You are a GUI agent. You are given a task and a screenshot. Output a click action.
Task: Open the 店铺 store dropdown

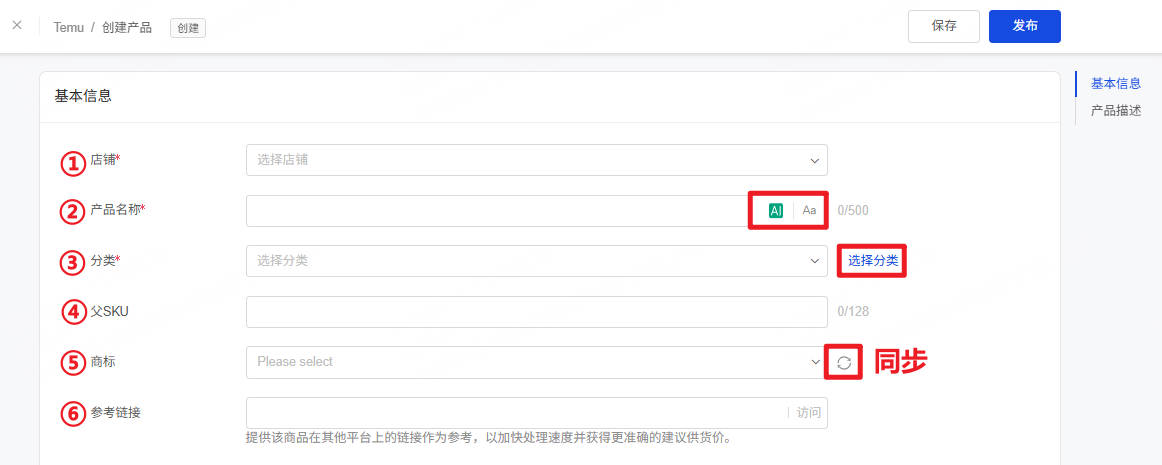(537, 160)
